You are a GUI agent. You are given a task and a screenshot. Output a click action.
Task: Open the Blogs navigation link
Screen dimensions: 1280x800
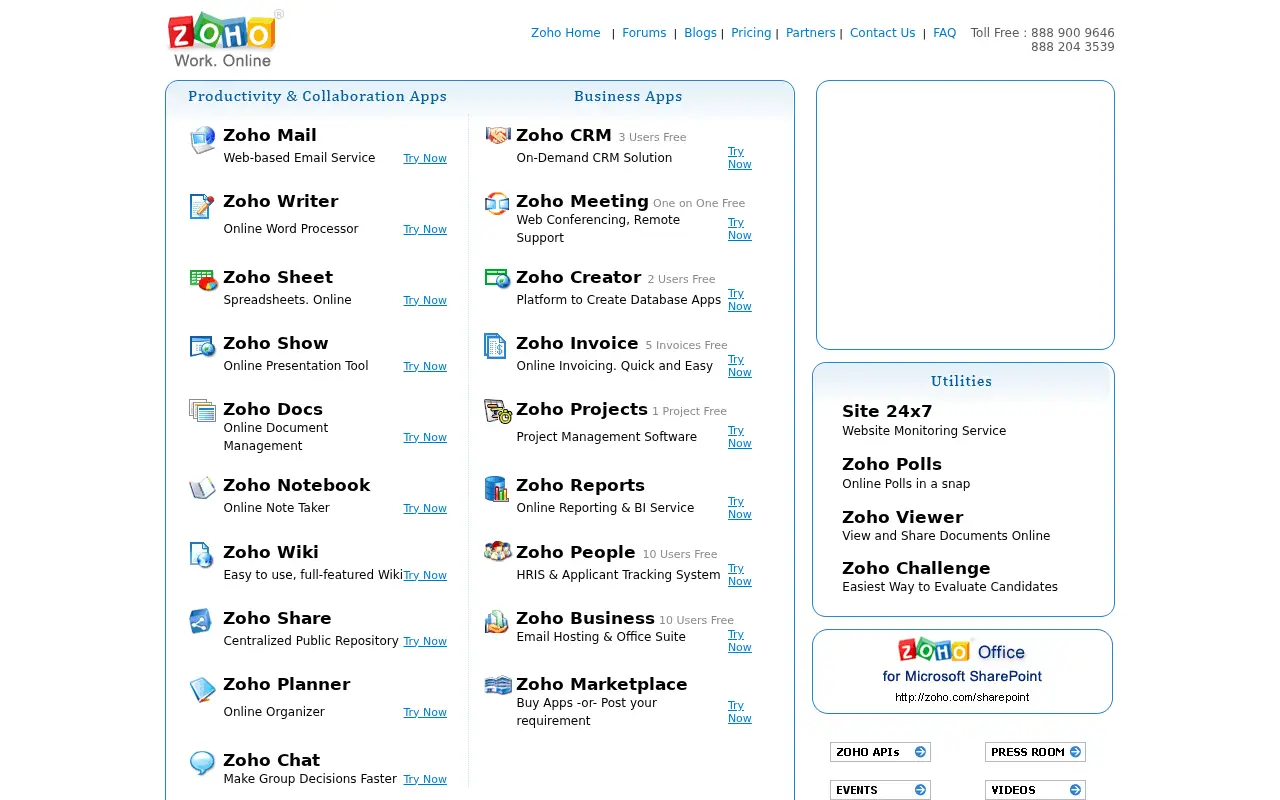pyautogui.click(x=700, y=33)
